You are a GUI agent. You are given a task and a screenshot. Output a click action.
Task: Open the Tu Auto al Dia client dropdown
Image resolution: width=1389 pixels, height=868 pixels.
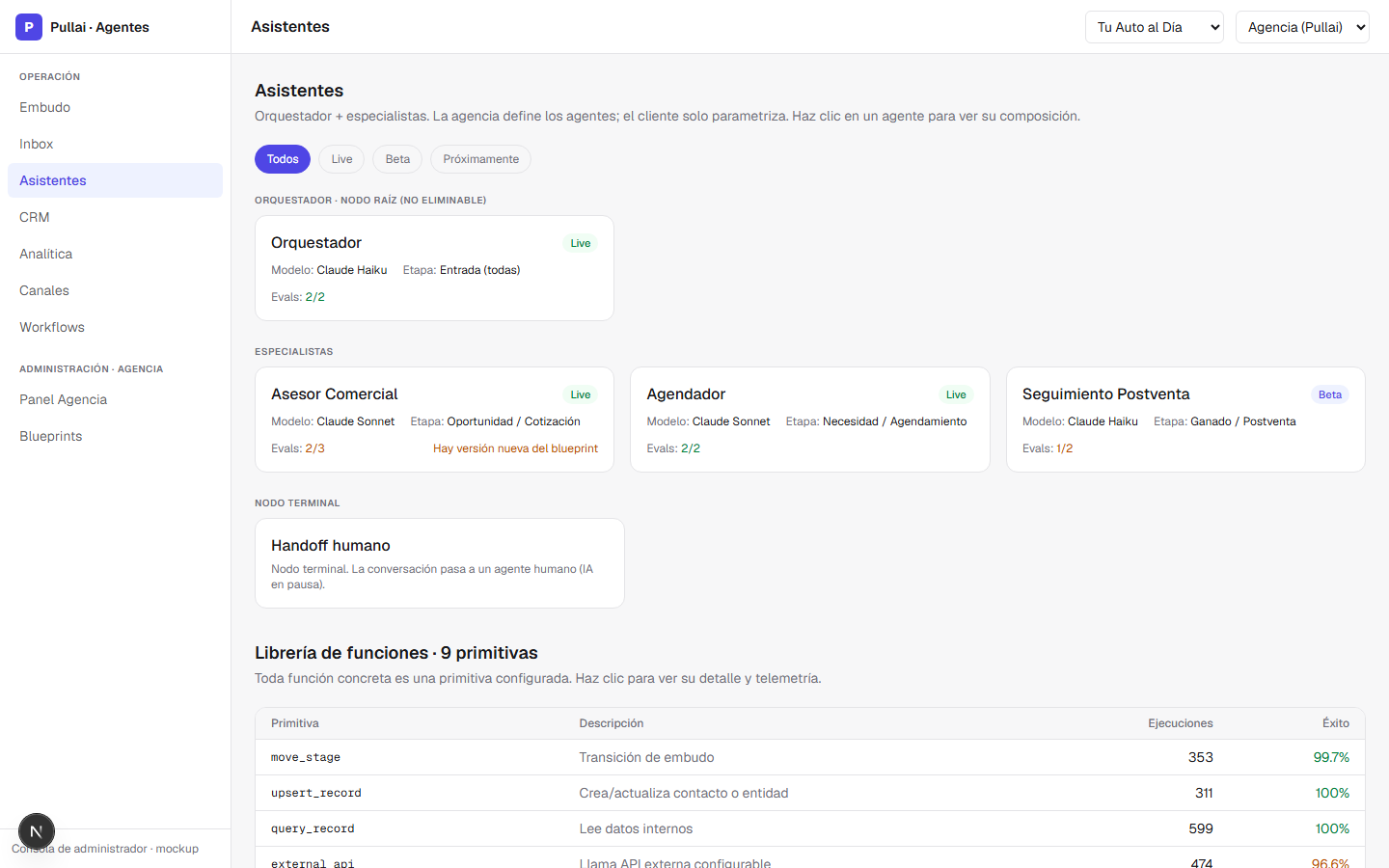[1155, 27]
